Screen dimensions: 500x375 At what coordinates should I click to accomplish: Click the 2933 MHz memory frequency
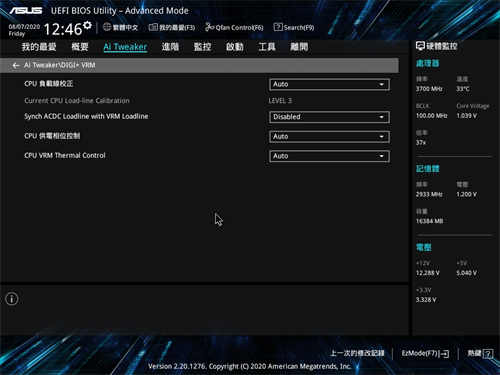point(429,194)
